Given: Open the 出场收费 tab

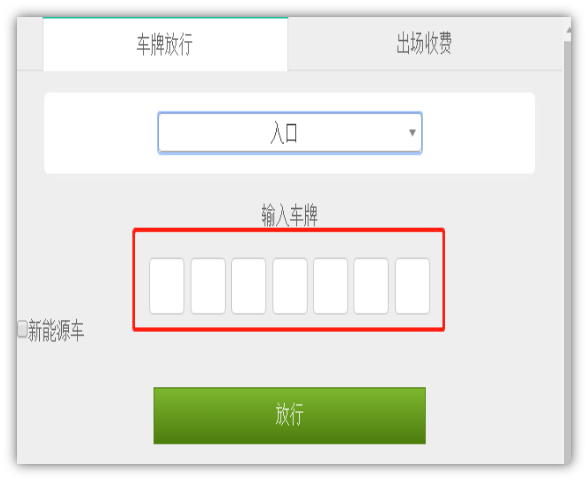Looking at the screenshot, I should pyautogui.click(x=425, y=44).
